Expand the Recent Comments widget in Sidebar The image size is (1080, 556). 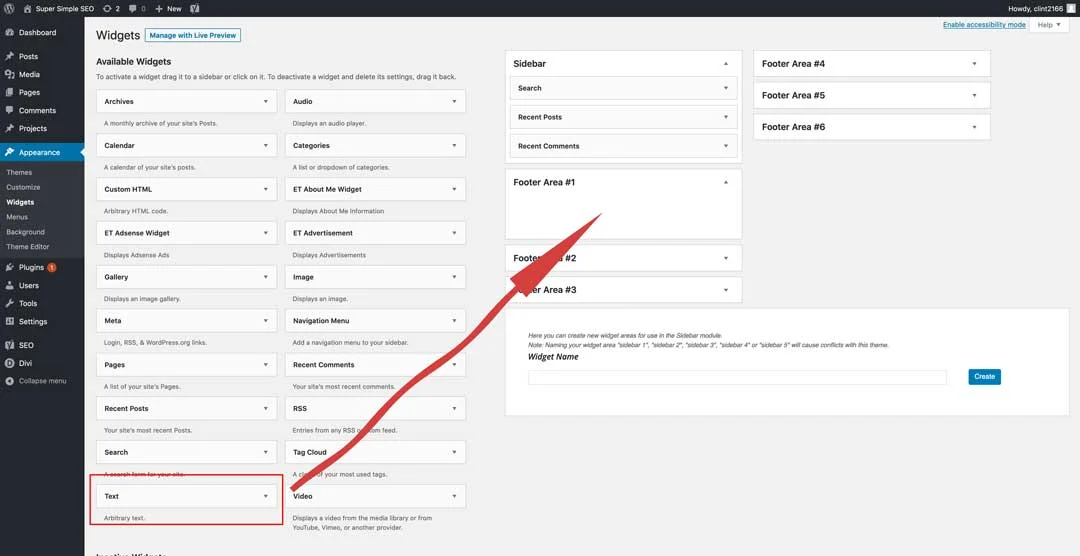726,146
